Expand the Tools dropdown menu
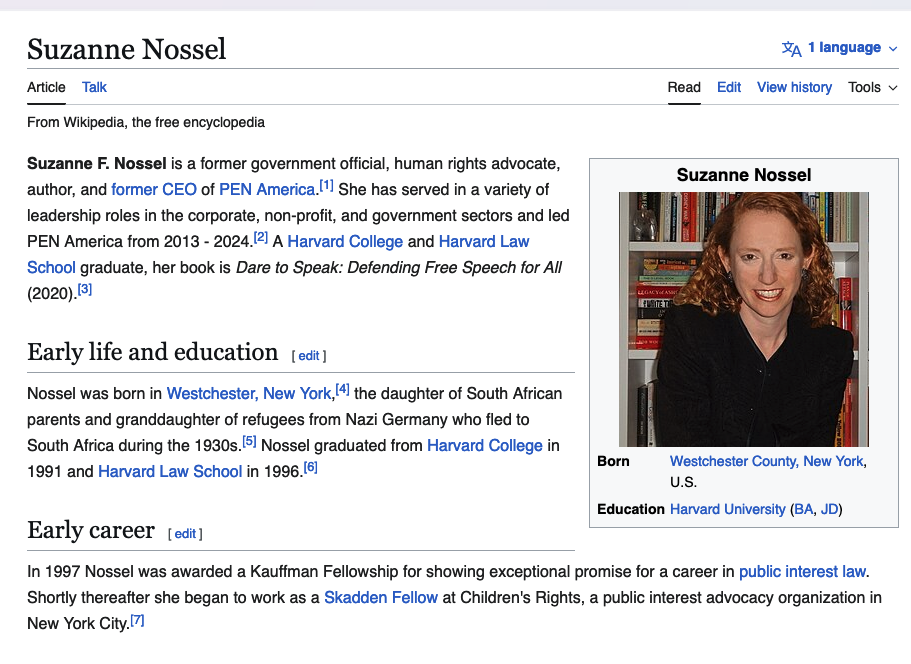 click(x=872, y=87)
